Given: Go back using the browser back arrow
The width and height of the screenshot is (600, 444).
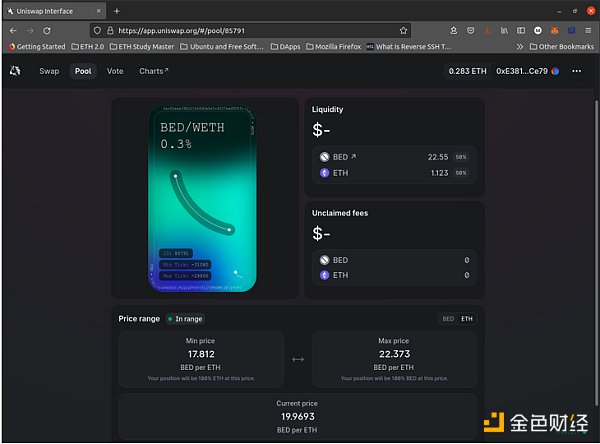Looking at the screenshot, I should 14,30.
